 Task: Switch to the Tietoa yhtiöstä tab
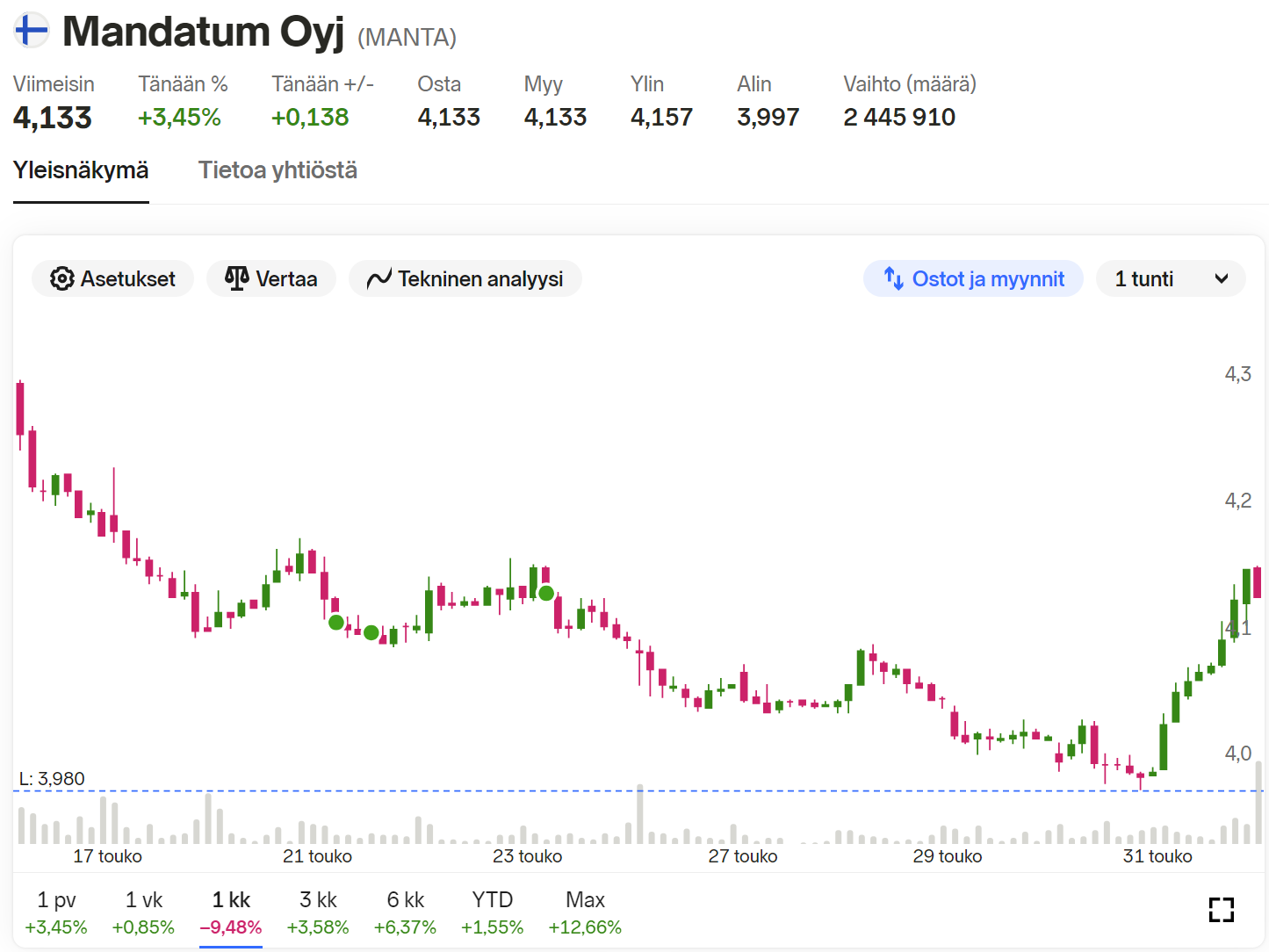(x=278, y=170)
